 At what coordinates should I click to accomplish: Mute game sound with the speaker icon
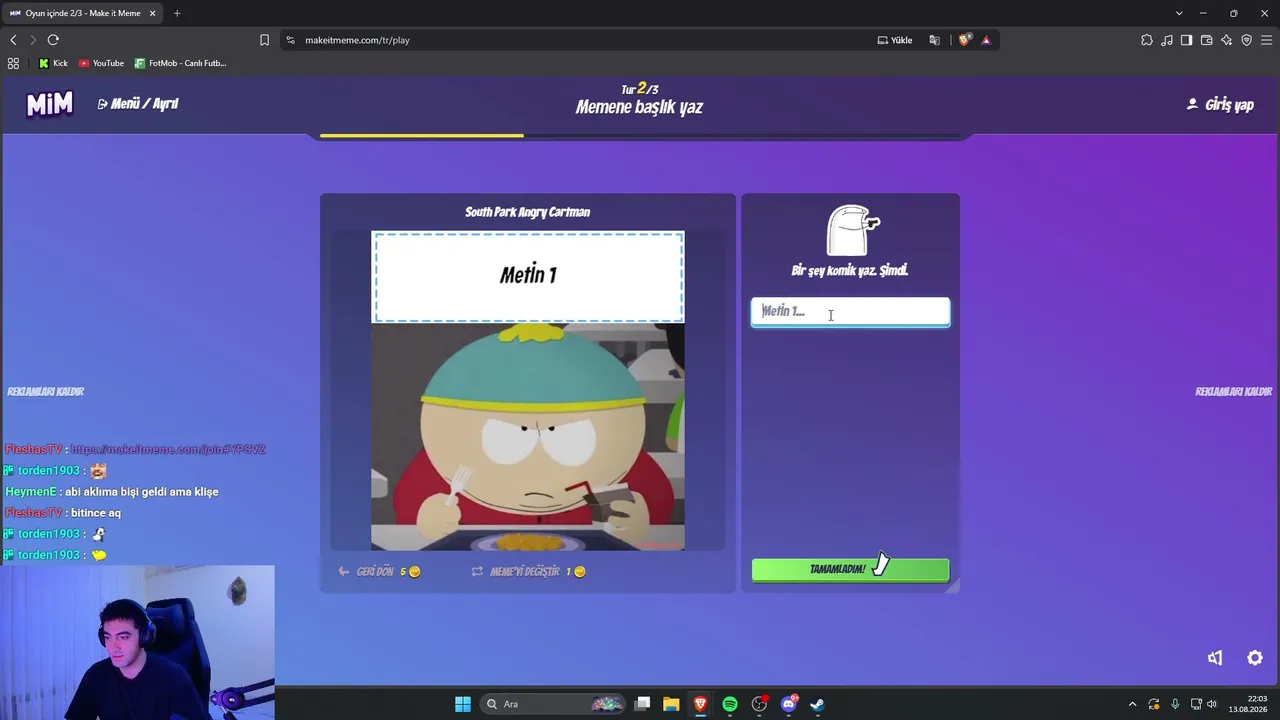pyautogui.click(x=1215, y=658)
